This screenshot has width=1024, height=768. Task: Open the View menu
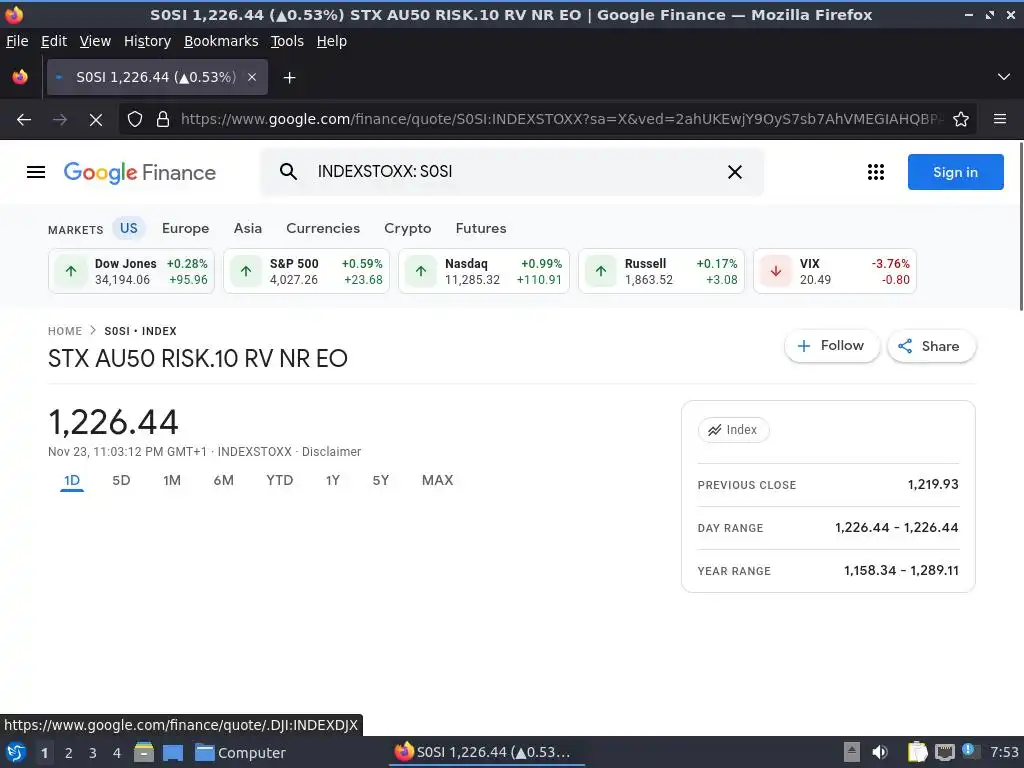pos(95,41)
